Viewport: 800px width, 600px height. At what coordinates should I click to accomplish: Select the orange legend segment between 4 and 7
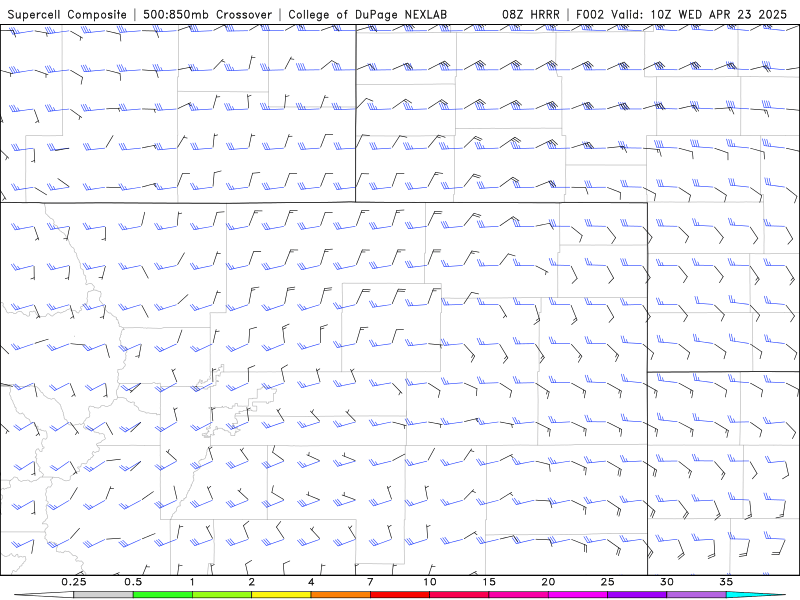(340, 595)
